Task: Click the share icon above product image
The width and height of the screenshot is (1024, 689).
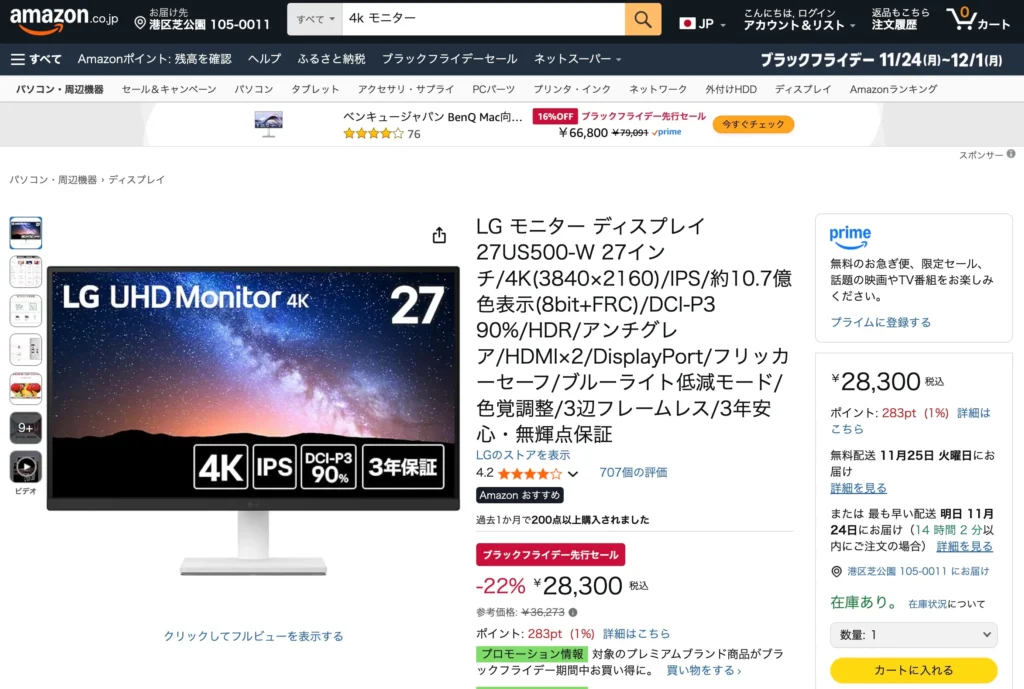Action: 440,235
